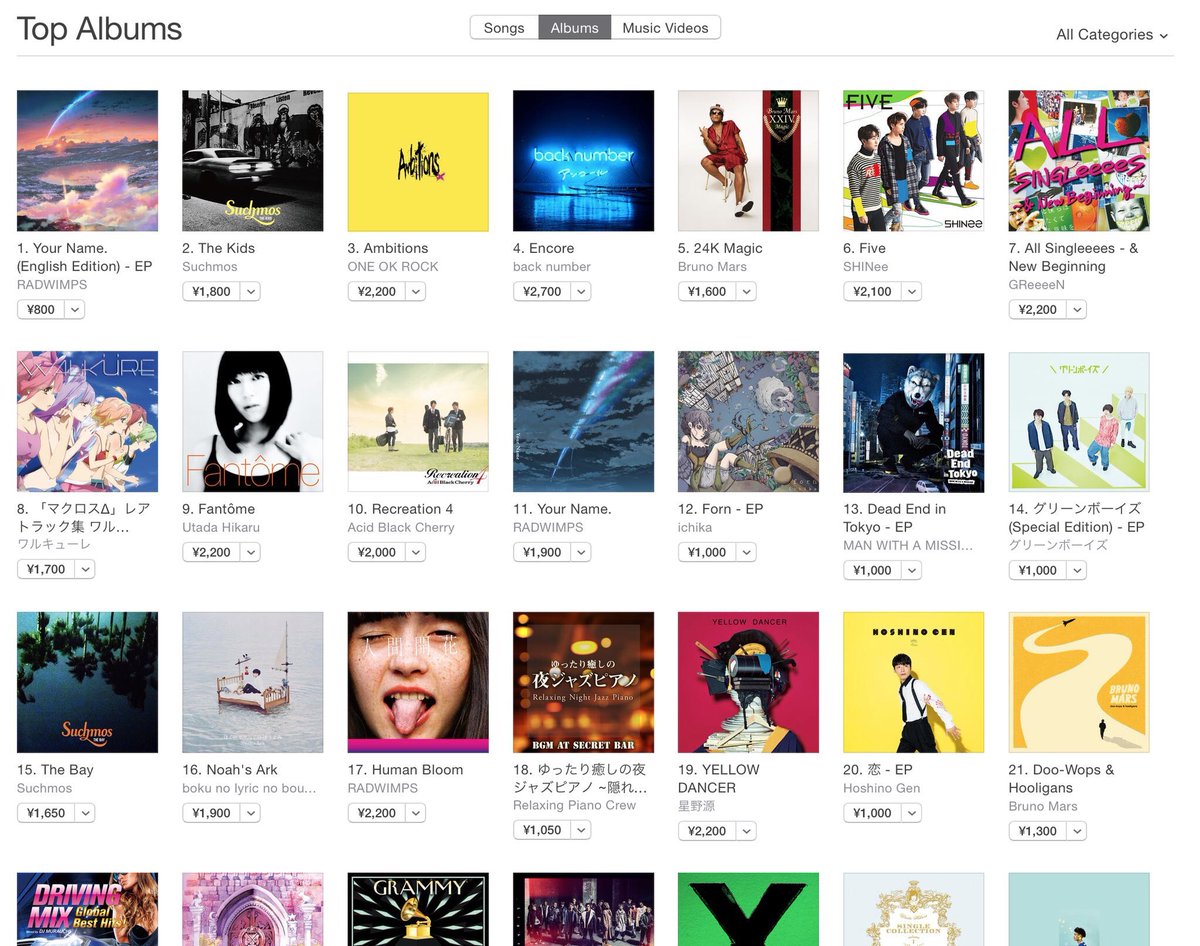Open the All Categories dropdown
Image resolution: width=1200 pixels, height=946 pixels.
tap(1112, 34)
